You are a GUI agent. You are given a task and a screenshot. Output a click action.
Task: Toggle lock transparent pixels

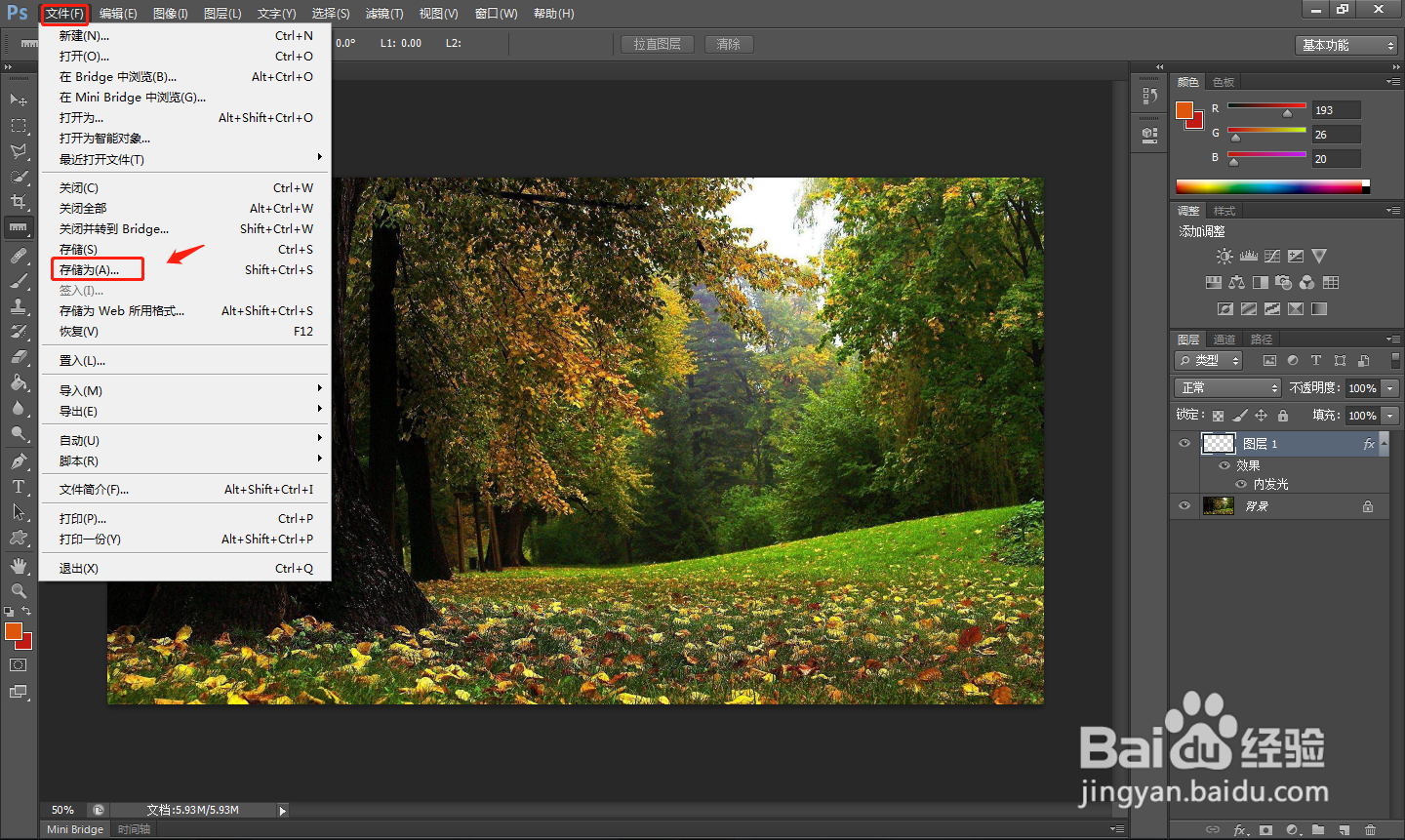(1218, 416)
